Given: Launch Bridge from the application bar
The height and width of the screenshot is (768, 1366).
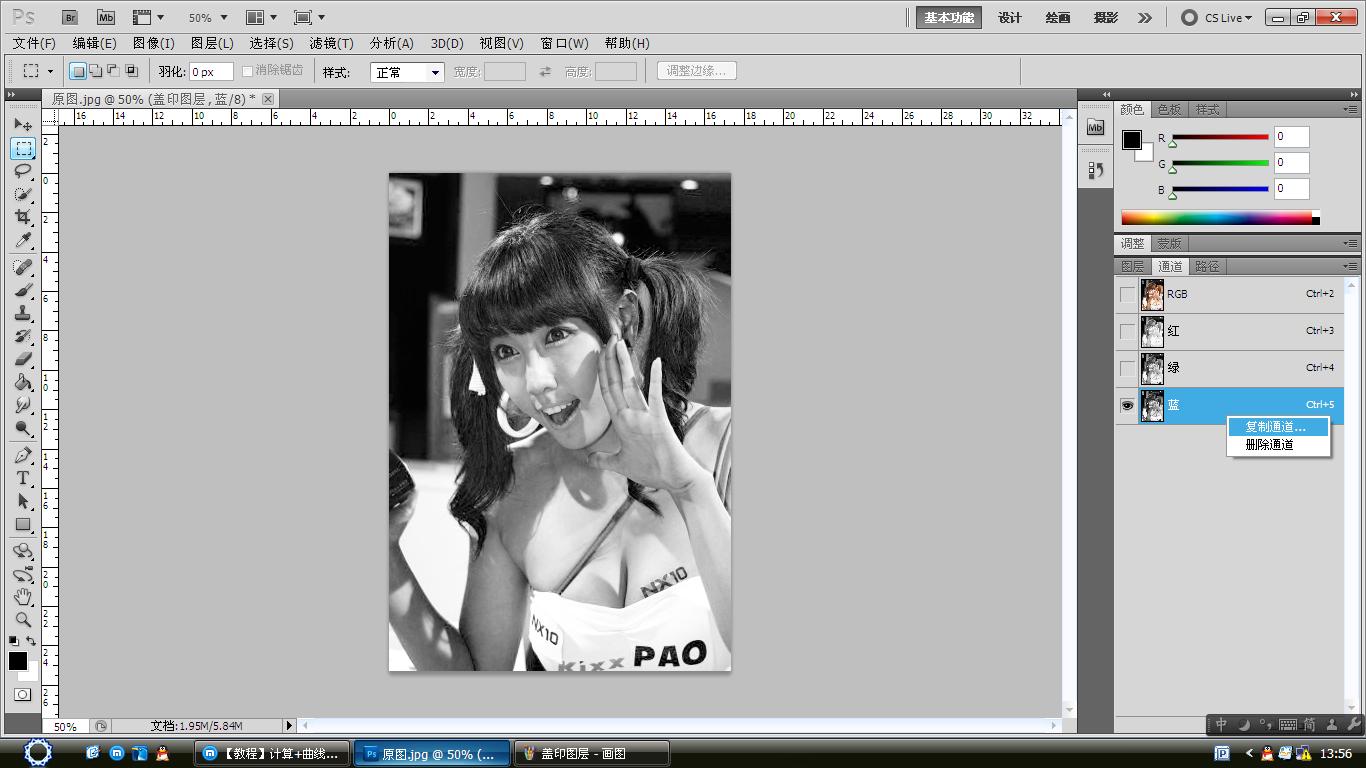Looking at the screenshot, I should pyautogui.click(x=70, y=17).
